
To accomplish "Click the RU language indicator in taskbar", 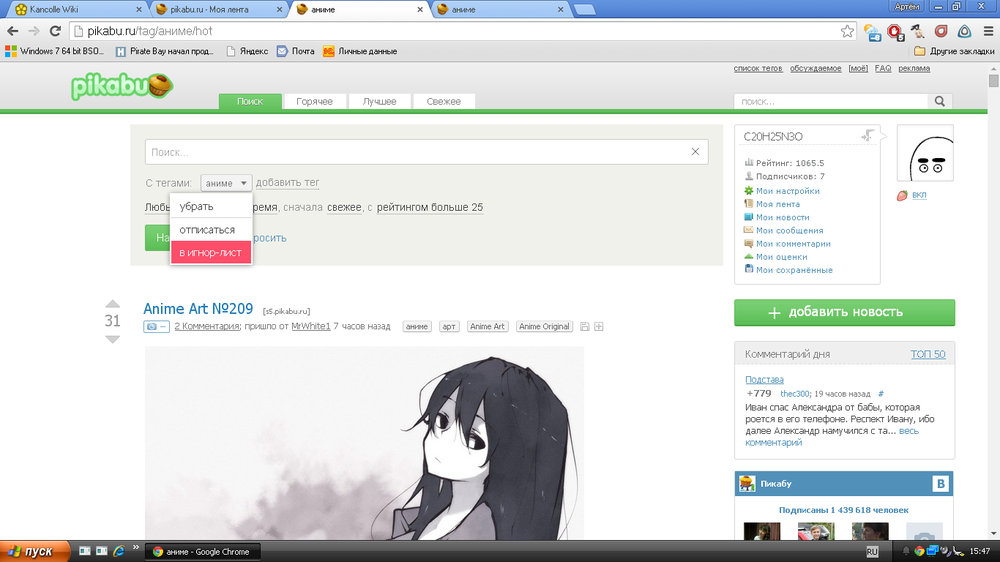I will pos(872,552).
